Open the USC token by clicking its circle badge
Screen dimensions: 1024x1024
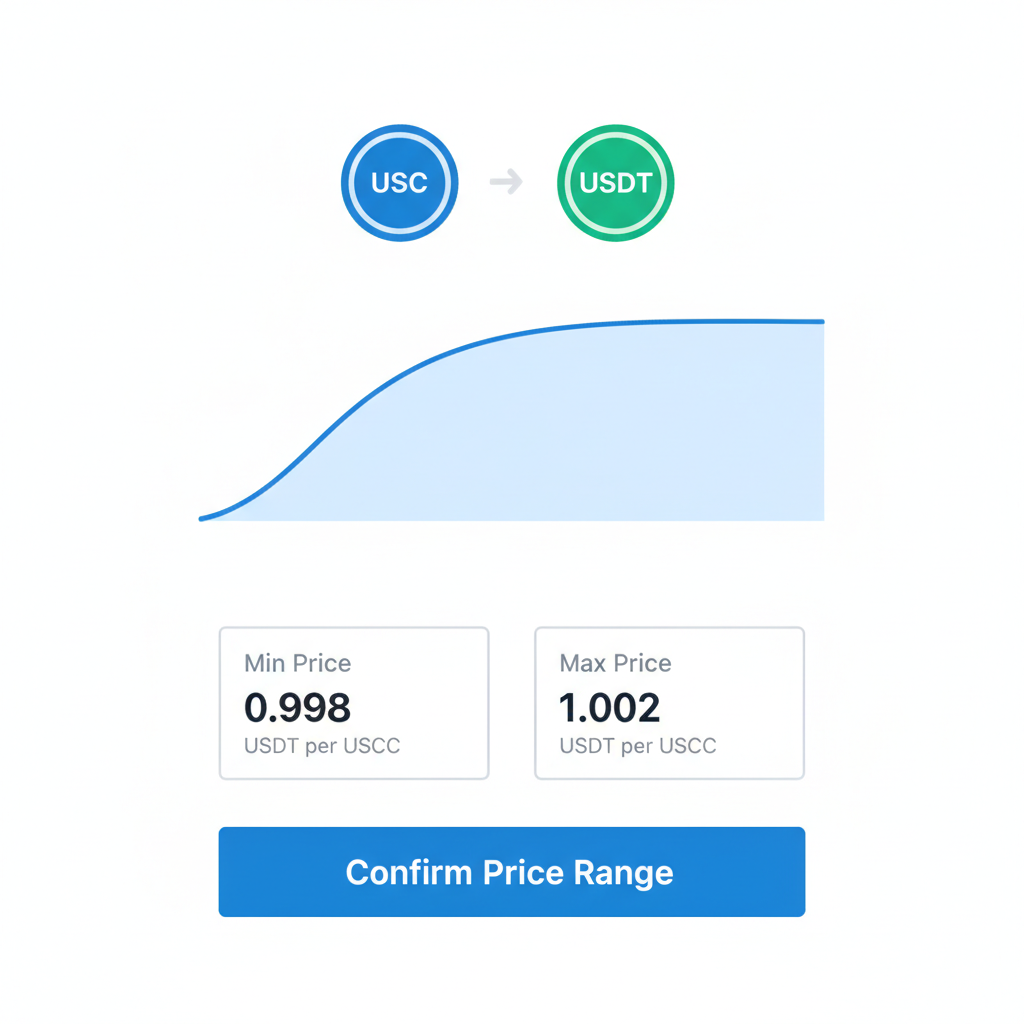[x=399, y=182]
